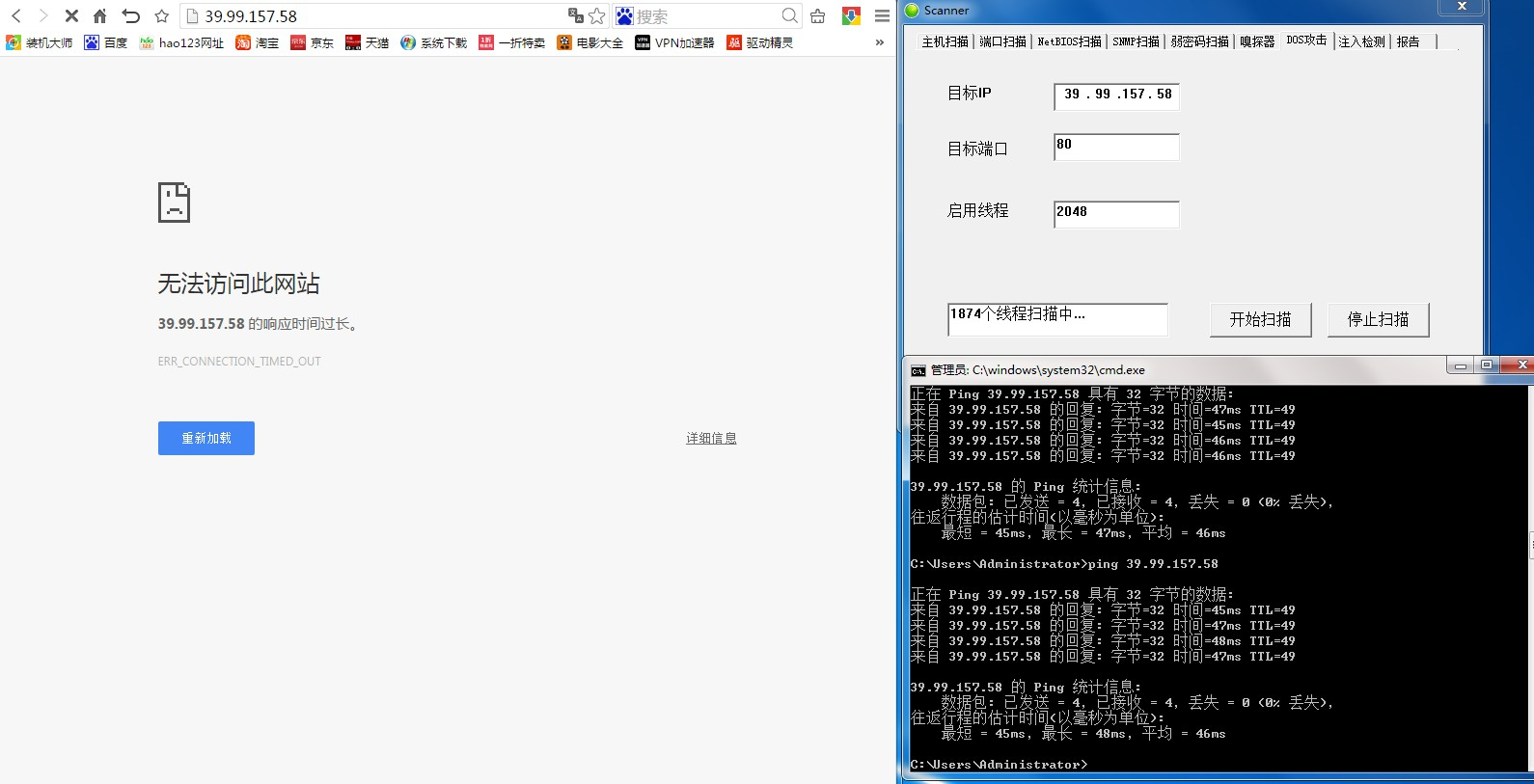Screen dimensions: 1534x784
Task: Click the 启用线程 field containing 2048
Action: coord(1116,214)
